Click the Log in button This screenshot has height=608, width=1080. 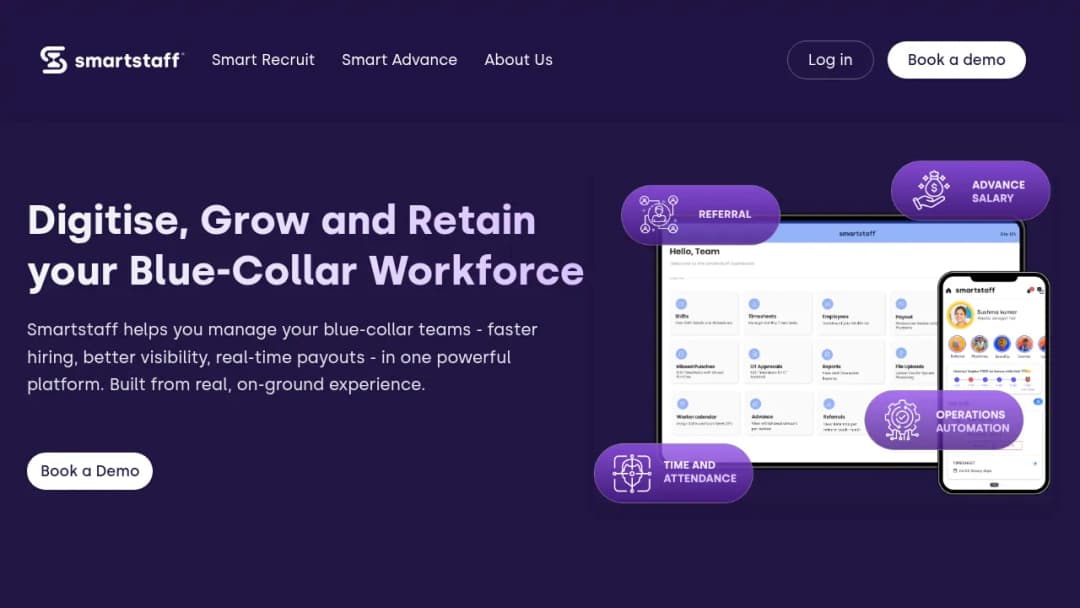point(830,60)
